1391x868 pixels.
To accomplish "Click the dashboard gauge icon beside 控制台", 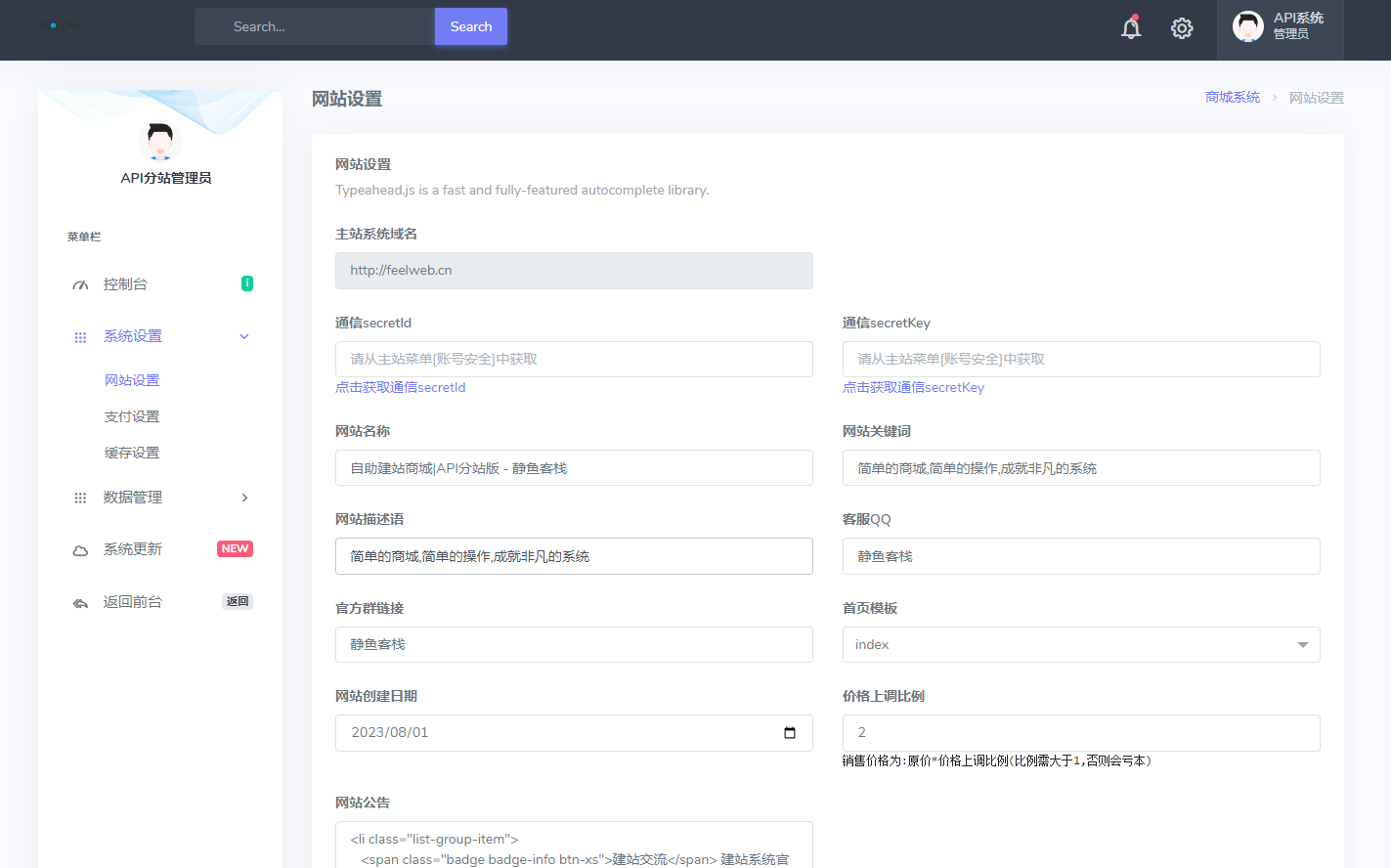I will point(80,285).
